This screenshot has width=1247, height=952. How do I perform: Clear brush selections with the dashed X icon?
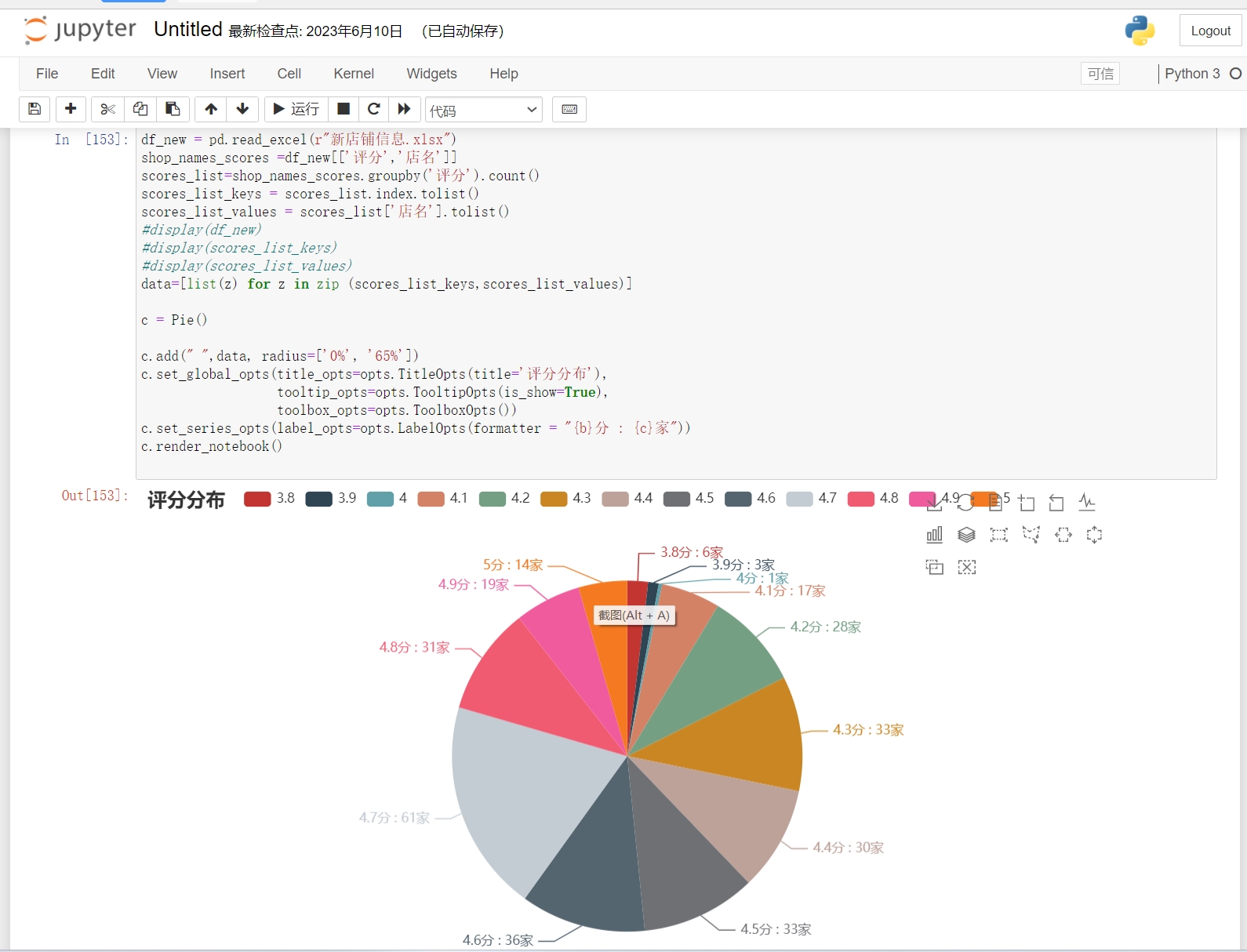click(966, 567)
